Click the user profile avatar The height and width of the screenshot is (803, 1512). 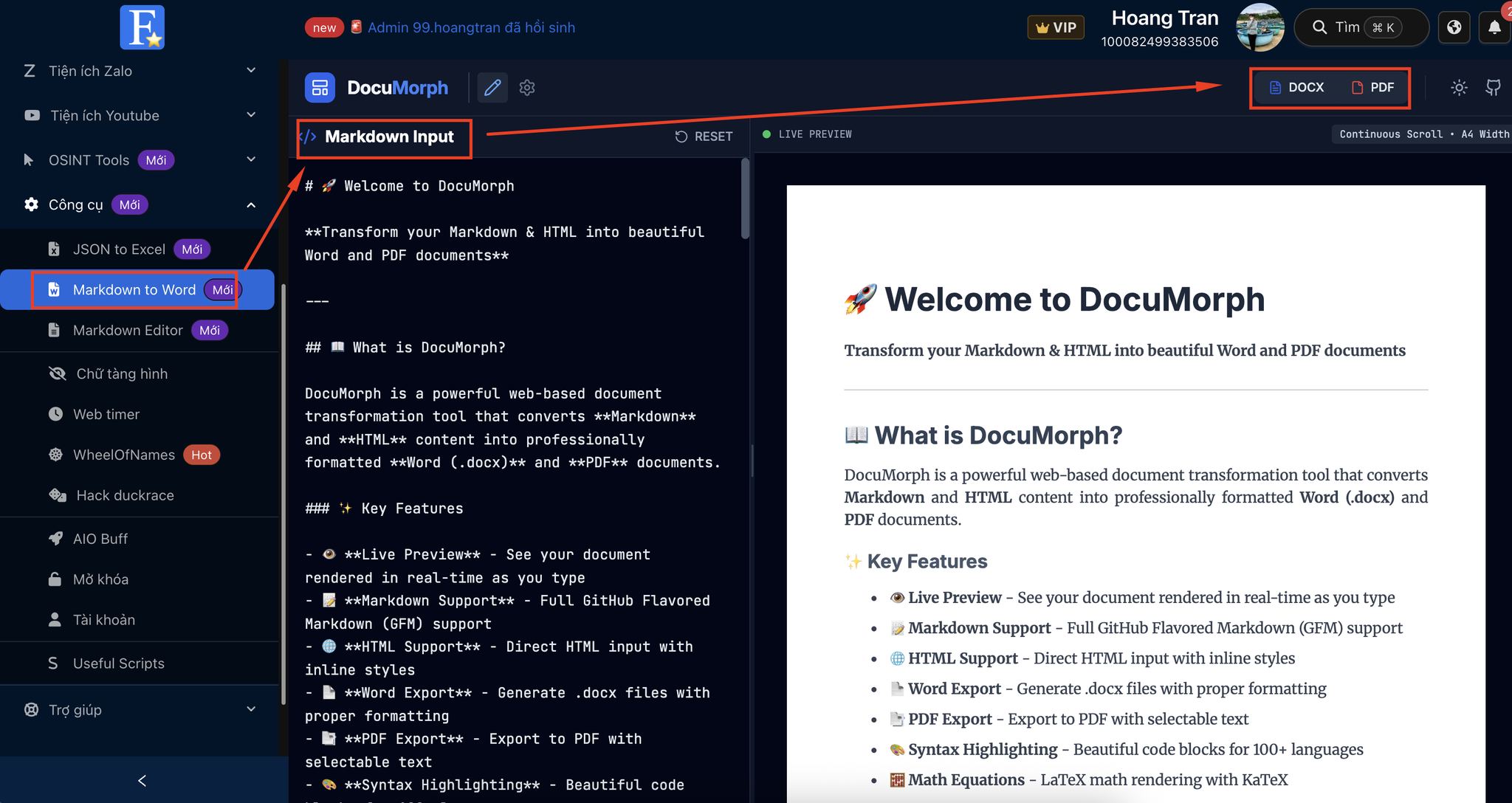(1260, 27)
